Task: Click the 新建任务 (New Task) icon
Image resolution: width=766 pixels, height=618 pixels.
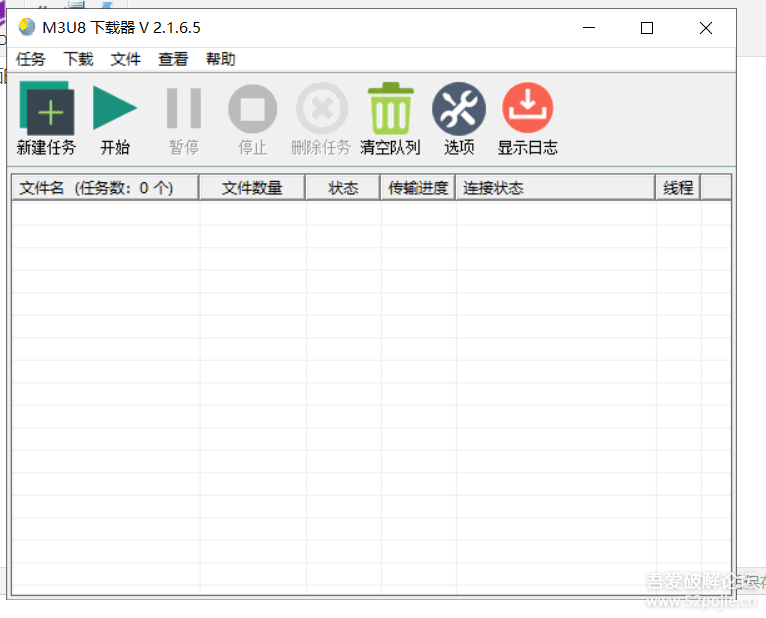Action: [46, 108]
